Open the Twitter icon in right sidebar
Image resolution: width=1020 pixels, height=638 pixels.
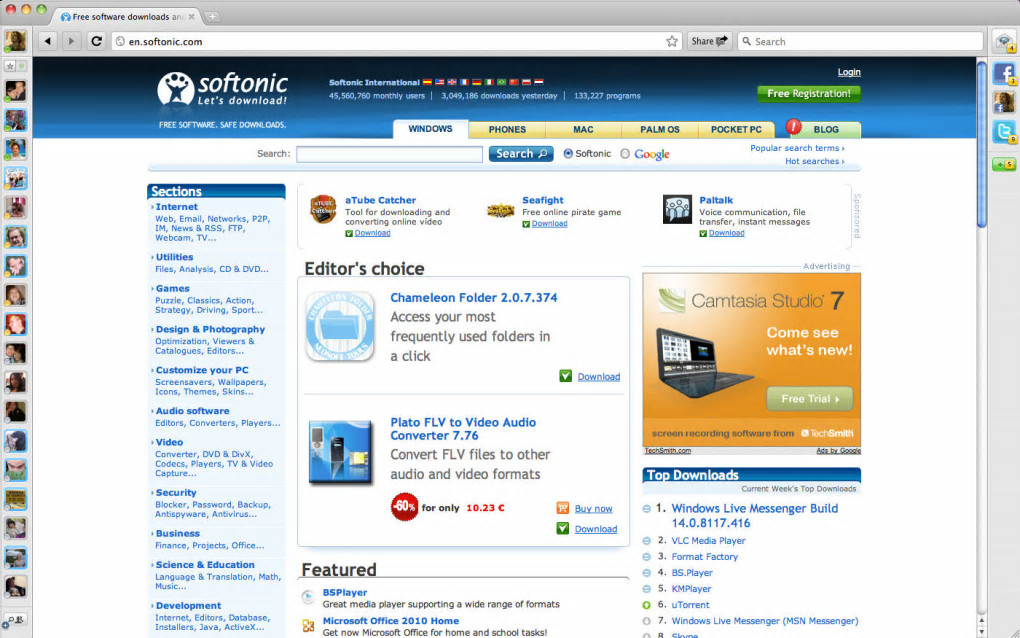point(1004,132)
